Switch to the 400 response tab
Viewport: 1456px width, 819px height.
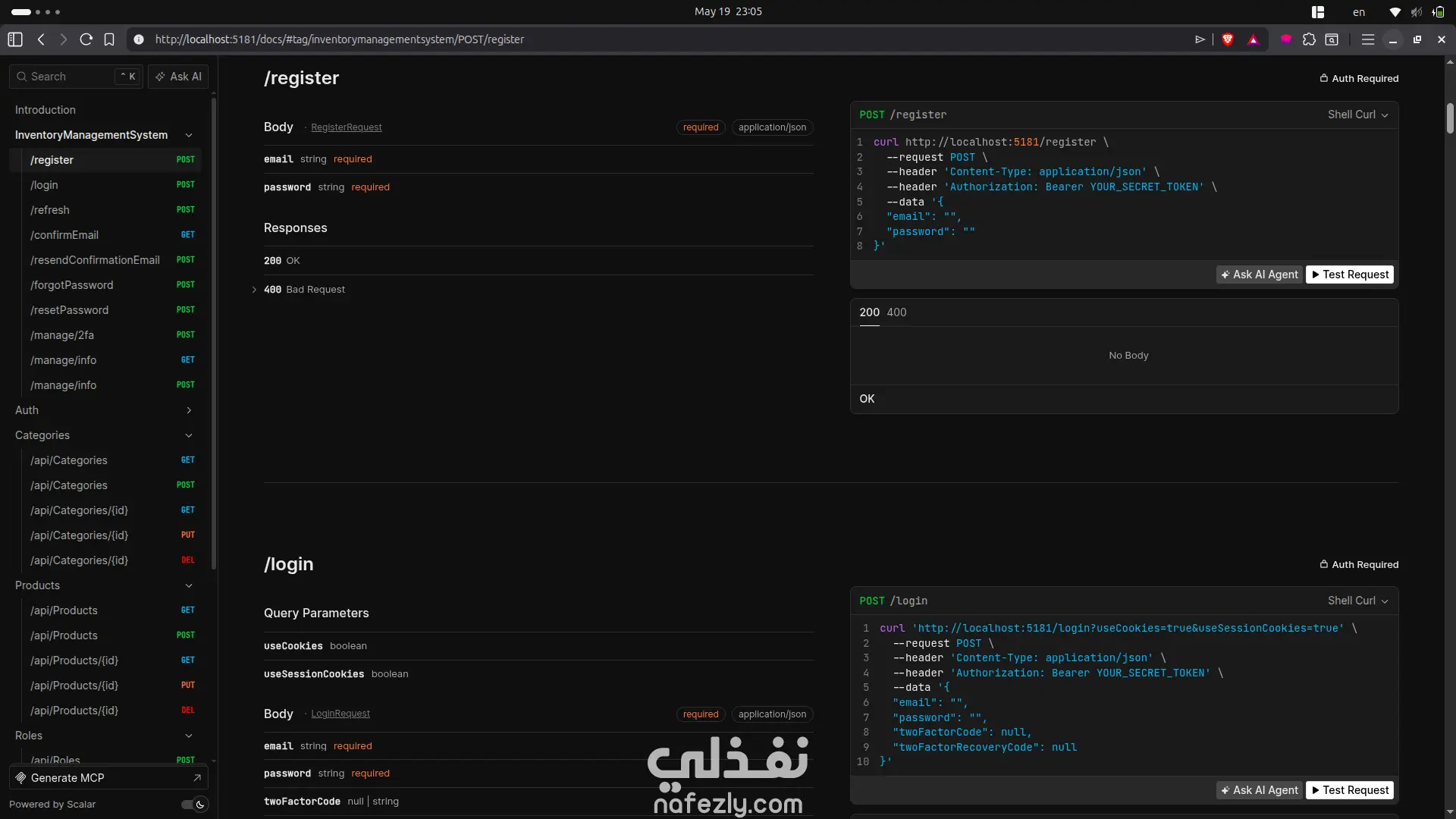(896, 312)
